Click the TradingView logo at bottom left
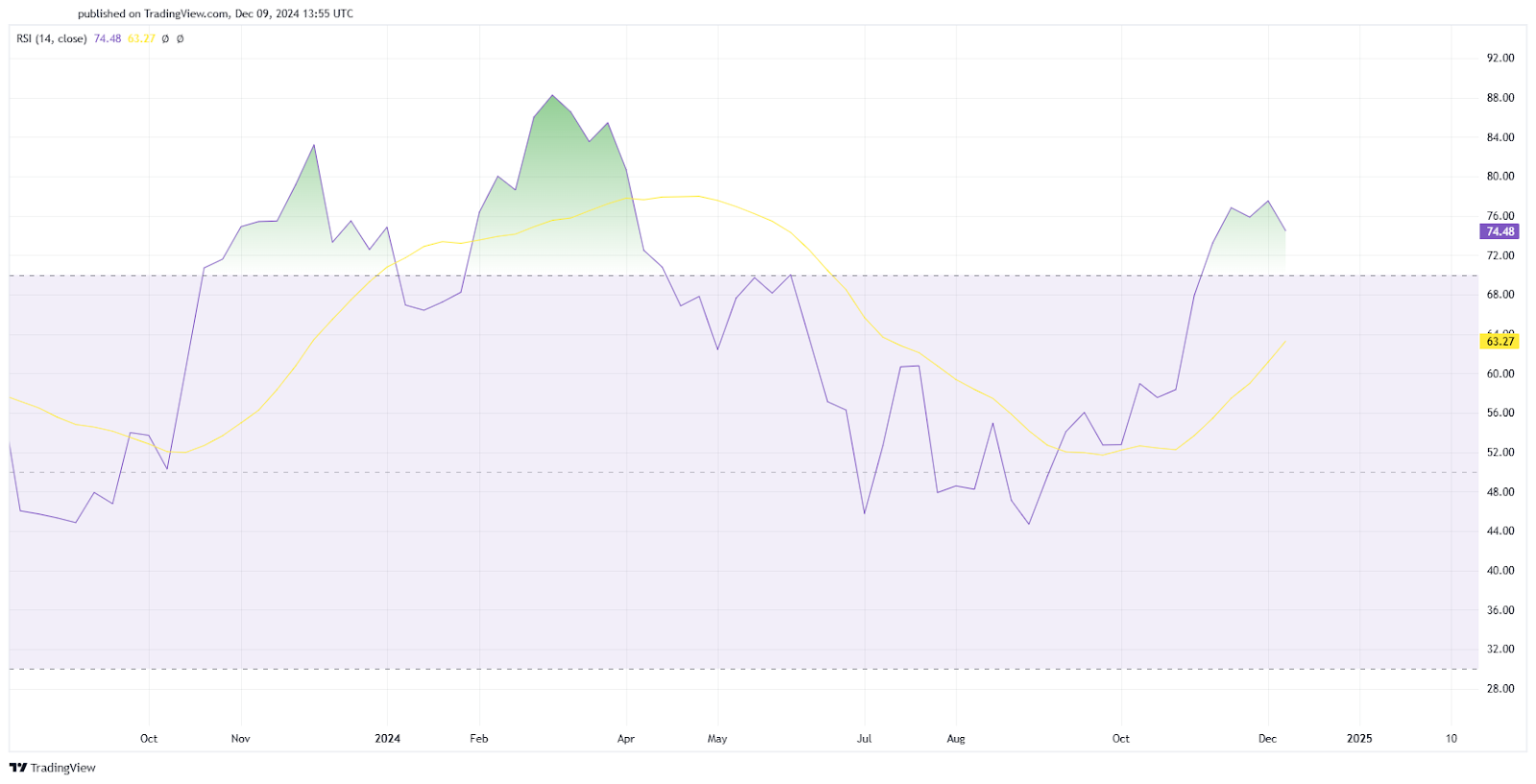This screenshot has height=784, width=1536. coord(53,768)
